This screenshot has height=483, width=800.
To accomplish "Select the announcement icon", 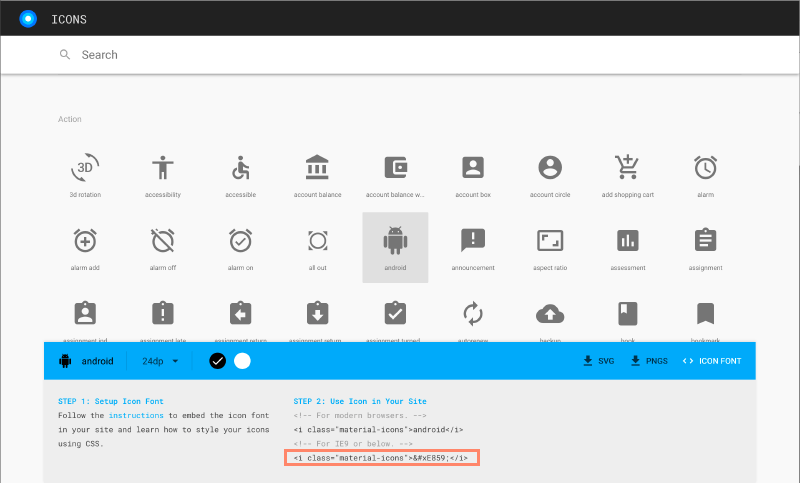I will [472, 241].
